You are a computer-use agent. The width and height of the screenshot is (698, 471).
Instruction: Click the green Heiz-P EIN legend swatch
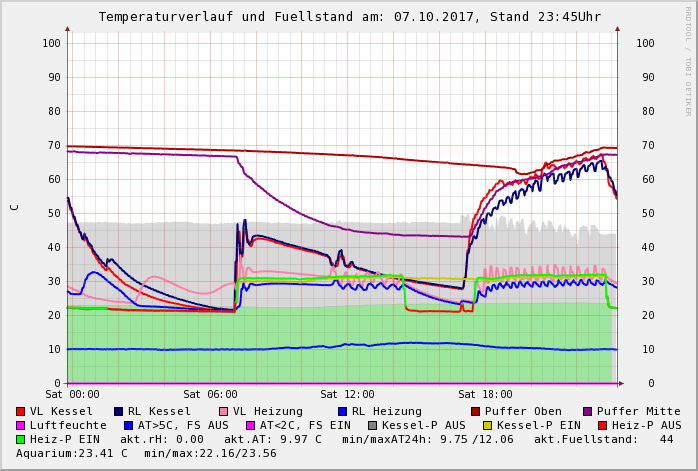[21, 439]
